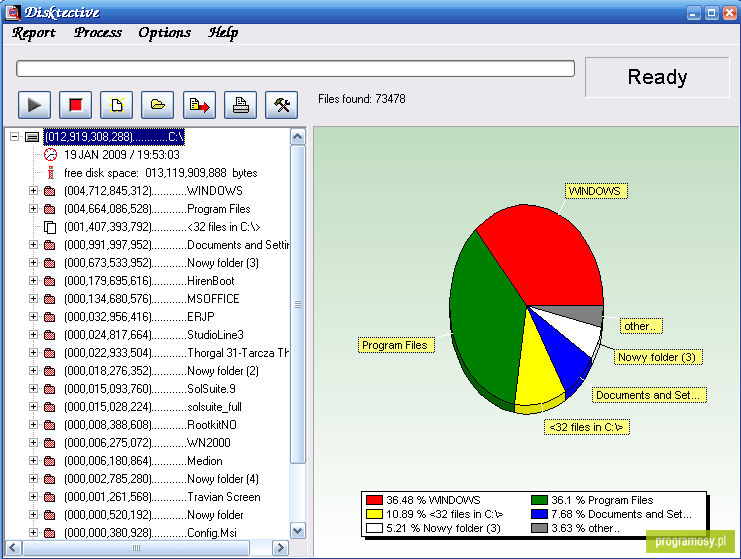The width and height of the screenshot is (741, 559).
Task: Open settings via the hammer and wrench icon
Action: (x=281, y=105)
